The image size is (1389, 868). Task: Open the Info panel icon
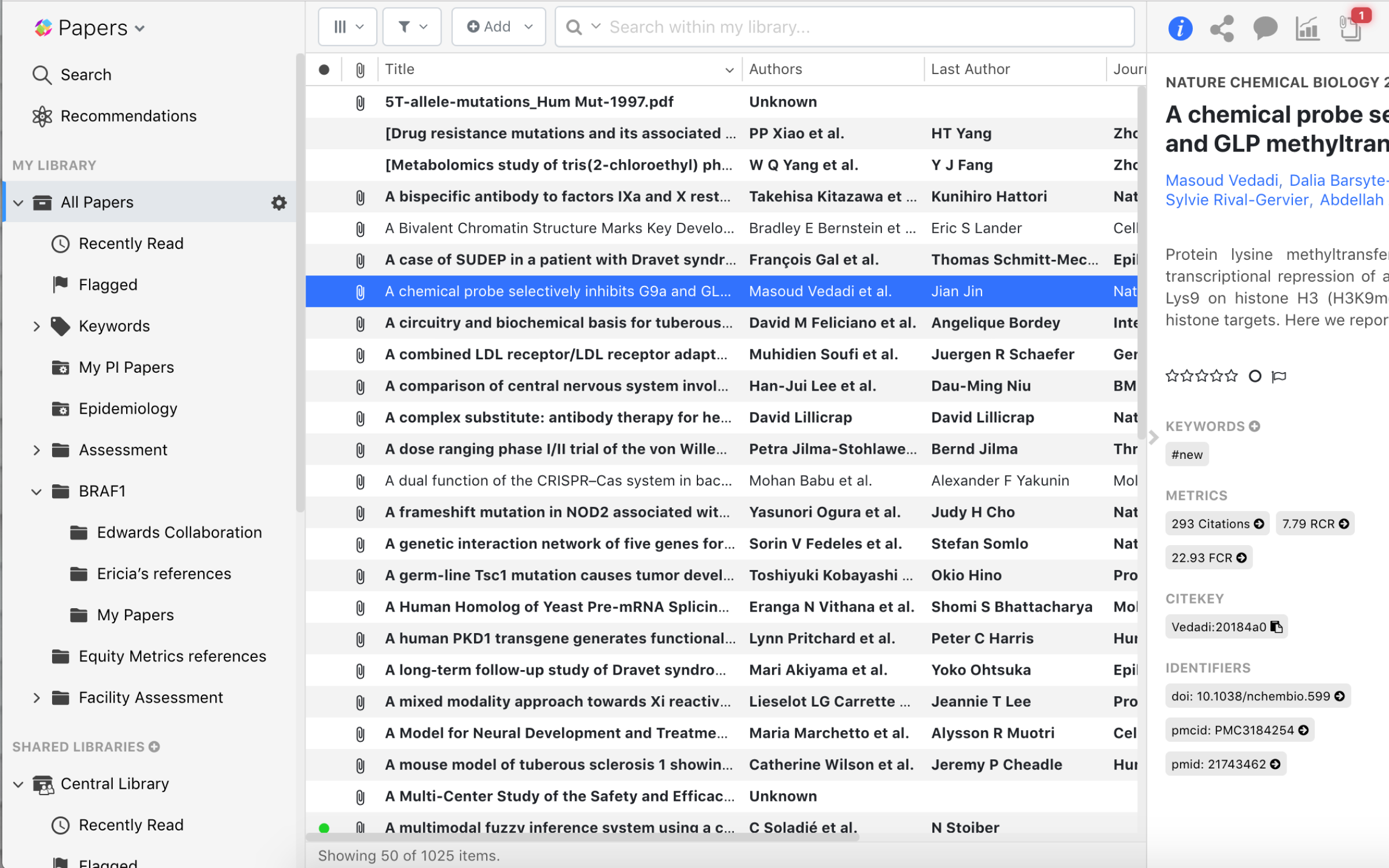point(1180,28)
